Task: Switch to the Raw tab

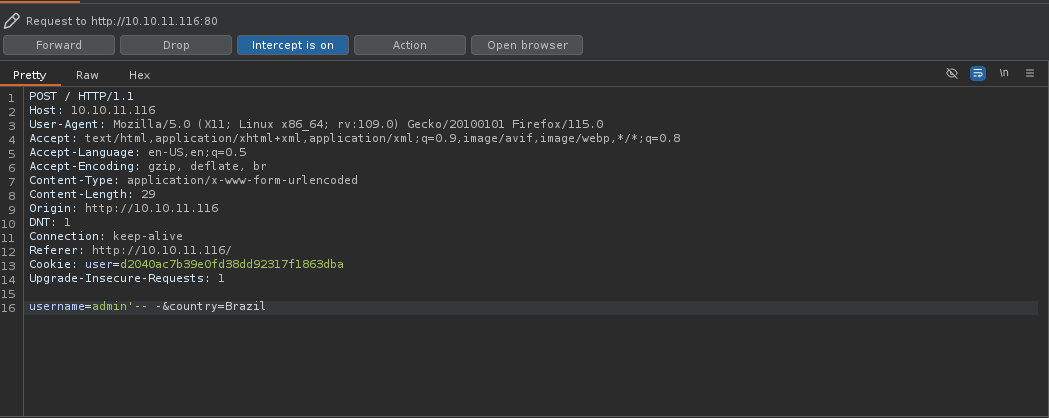Action: pyautogui.click(x=88, y=75)
